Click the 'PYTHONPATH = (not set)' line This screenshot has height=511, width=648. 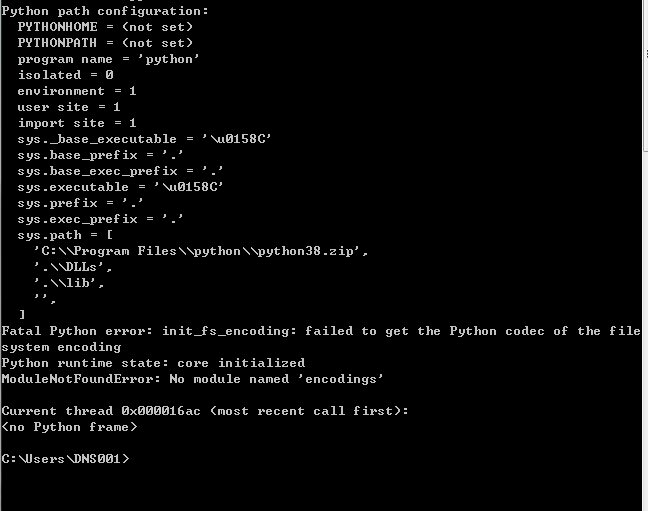pyautogui.click(x=105, y=43)
